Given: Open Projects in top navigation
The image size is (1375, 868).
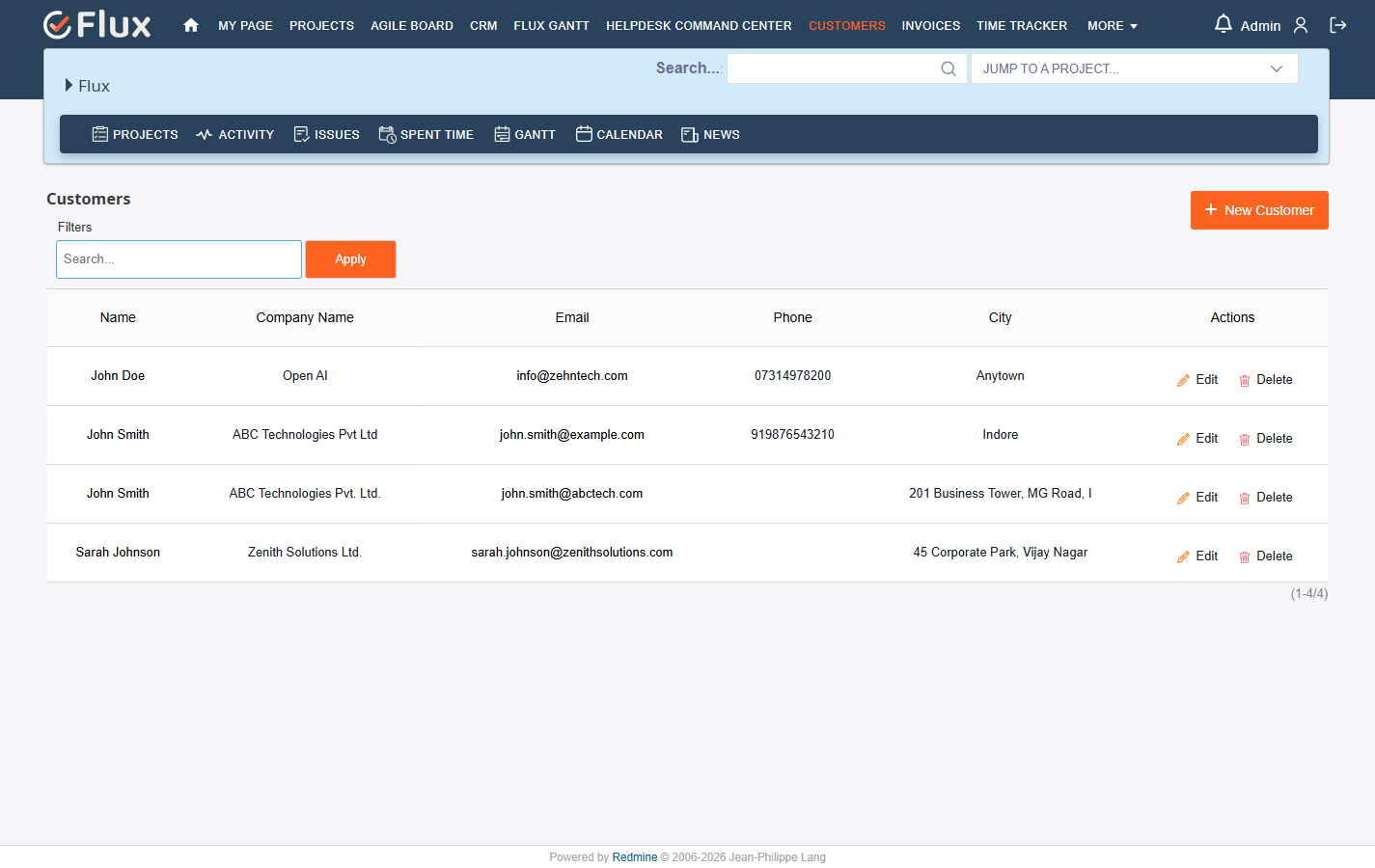Looking at the screenshot, I should (321, 26).
